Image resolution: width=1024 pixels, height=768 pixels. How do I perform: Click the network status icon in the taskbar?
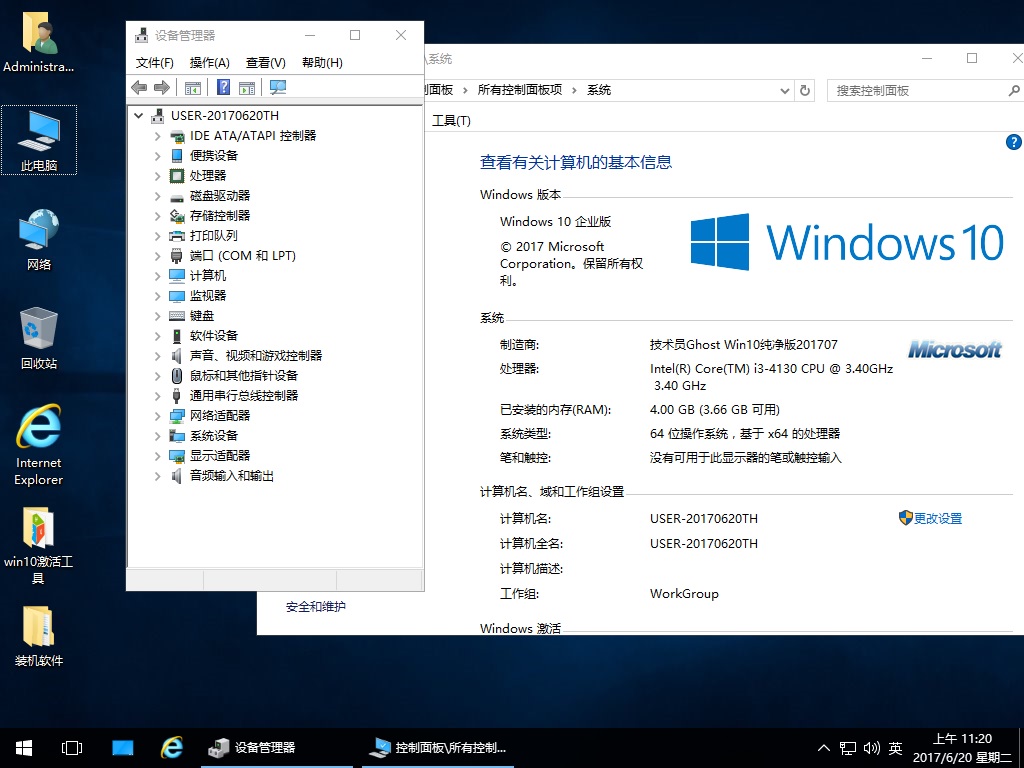pyautogui.click(x=845, y=747)
